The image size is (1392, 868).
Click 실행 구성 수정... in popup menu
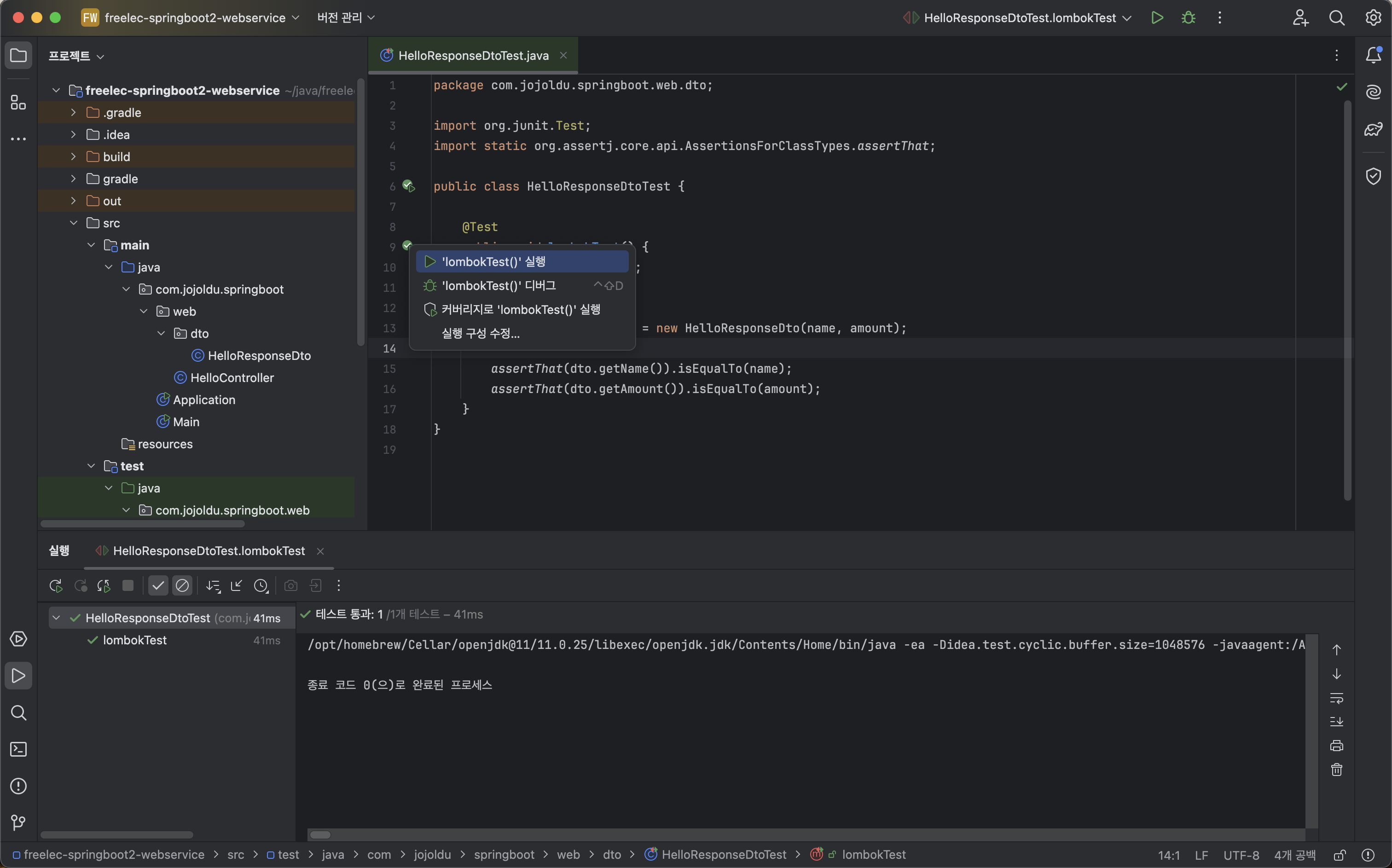481,334
